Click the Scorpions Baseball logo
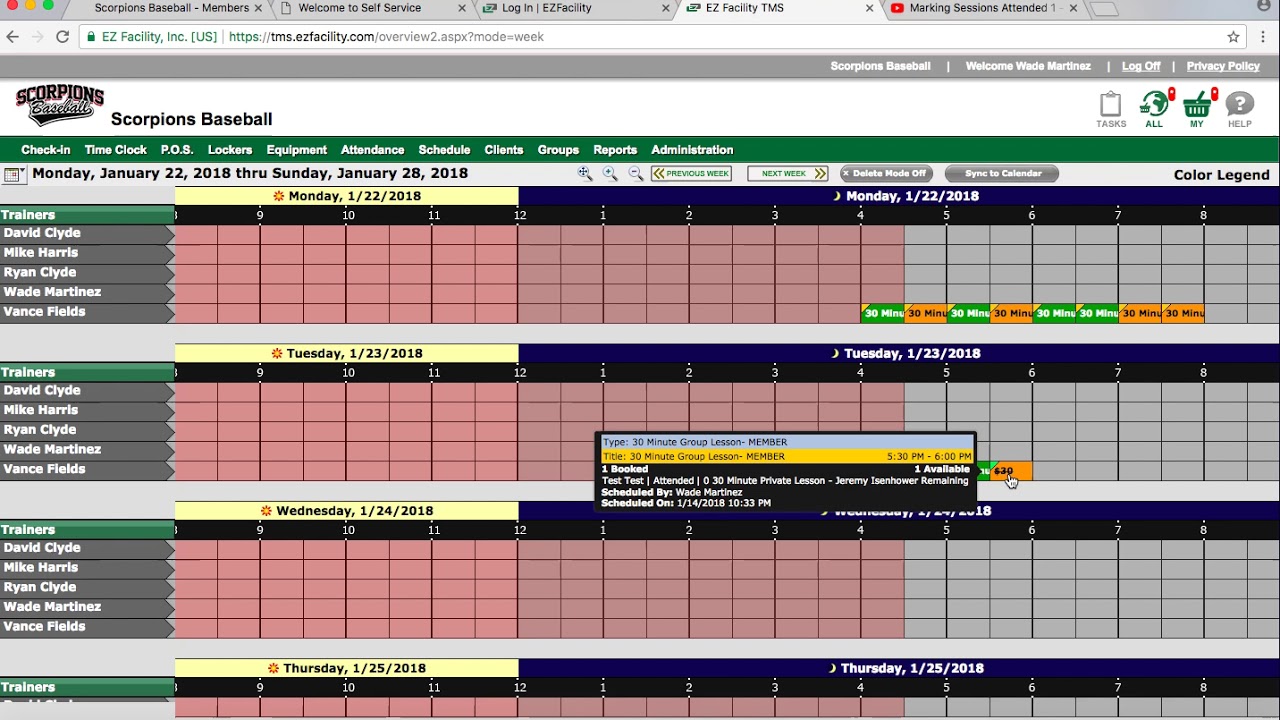The width and height of the screenshot is (1280, 720). click(x=60, y=105)
